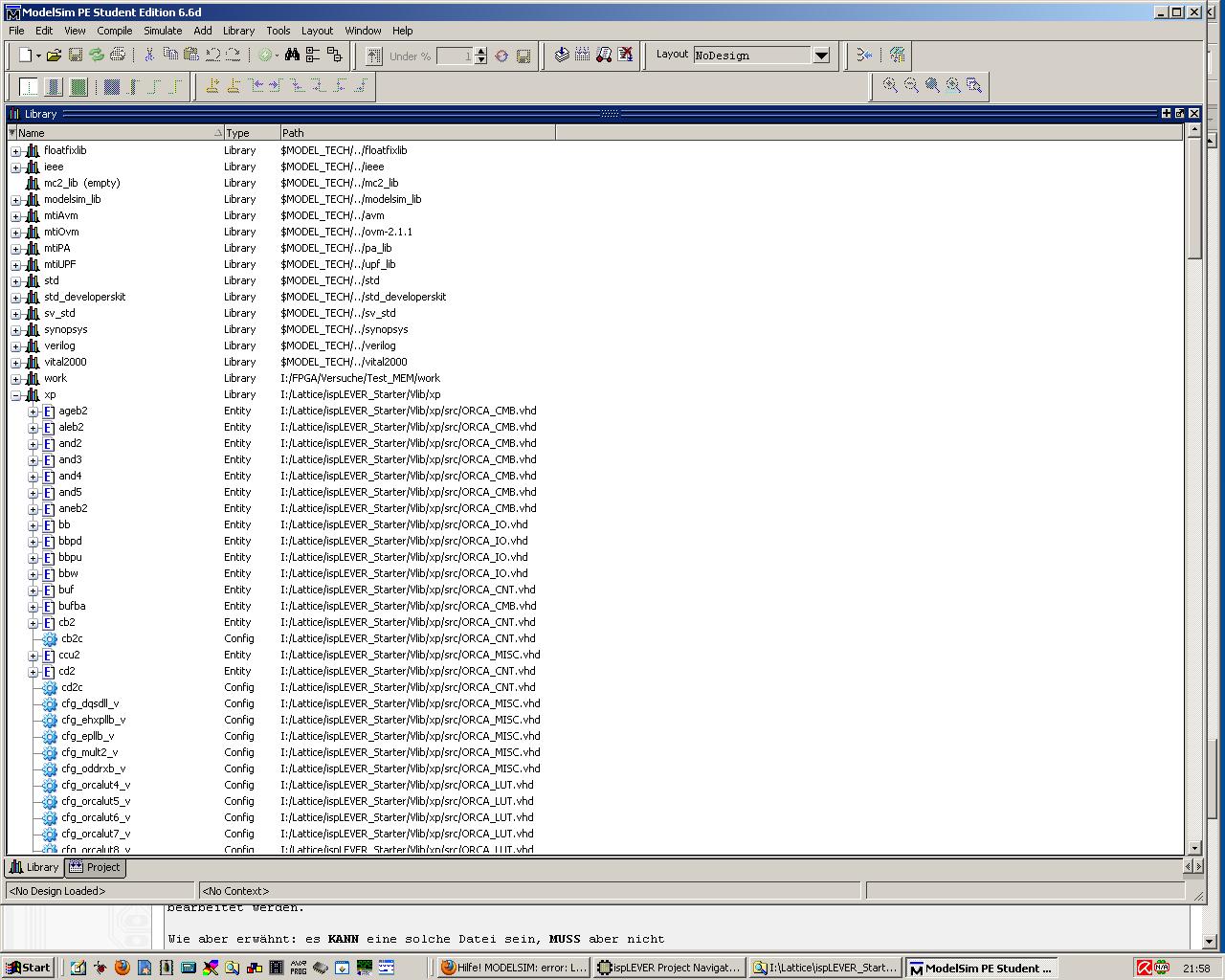The width and height of the screenshot is (1225, 980).
Task: Click the Compile All icon
Action: 583,56
